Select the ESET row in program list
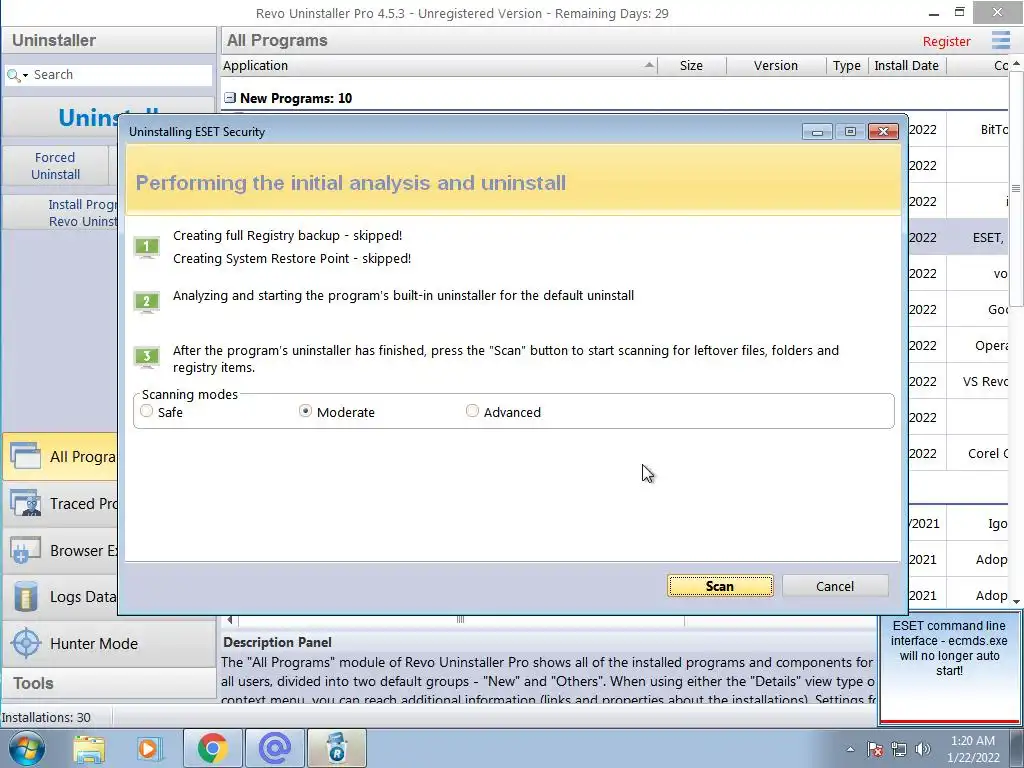This screenshot has height=768, width=1024. (x=957, y=237)
